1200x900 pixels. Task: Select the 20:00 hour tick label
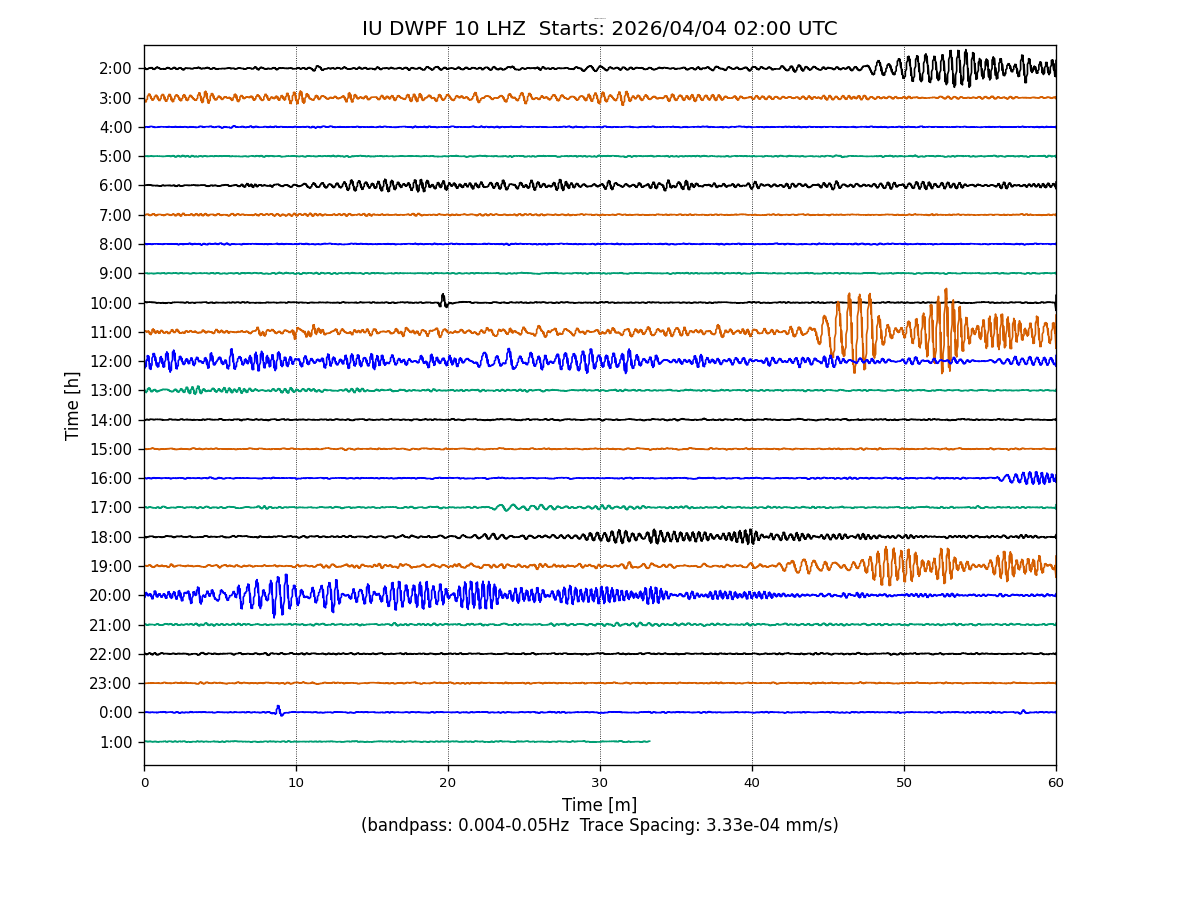click(x=112, y=596)
